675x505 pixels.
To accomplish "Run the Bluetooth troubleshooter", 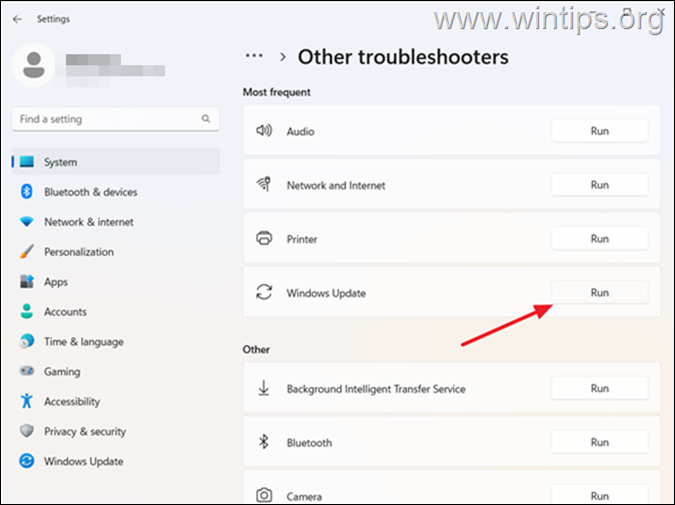I will pos(600,442).
